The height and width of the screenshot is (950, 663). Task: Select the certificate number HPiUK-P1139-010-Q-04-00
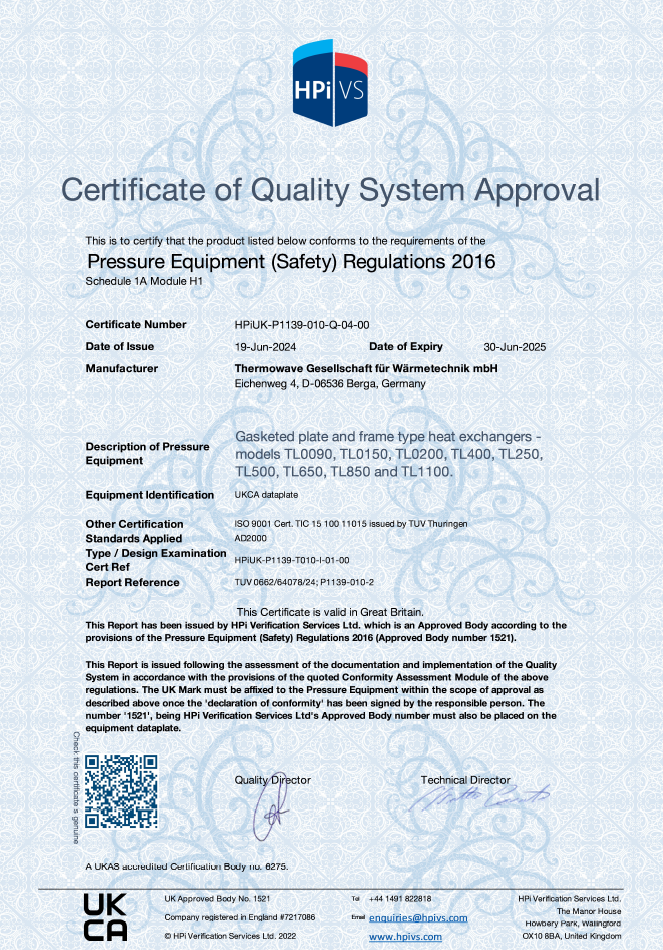302,325
